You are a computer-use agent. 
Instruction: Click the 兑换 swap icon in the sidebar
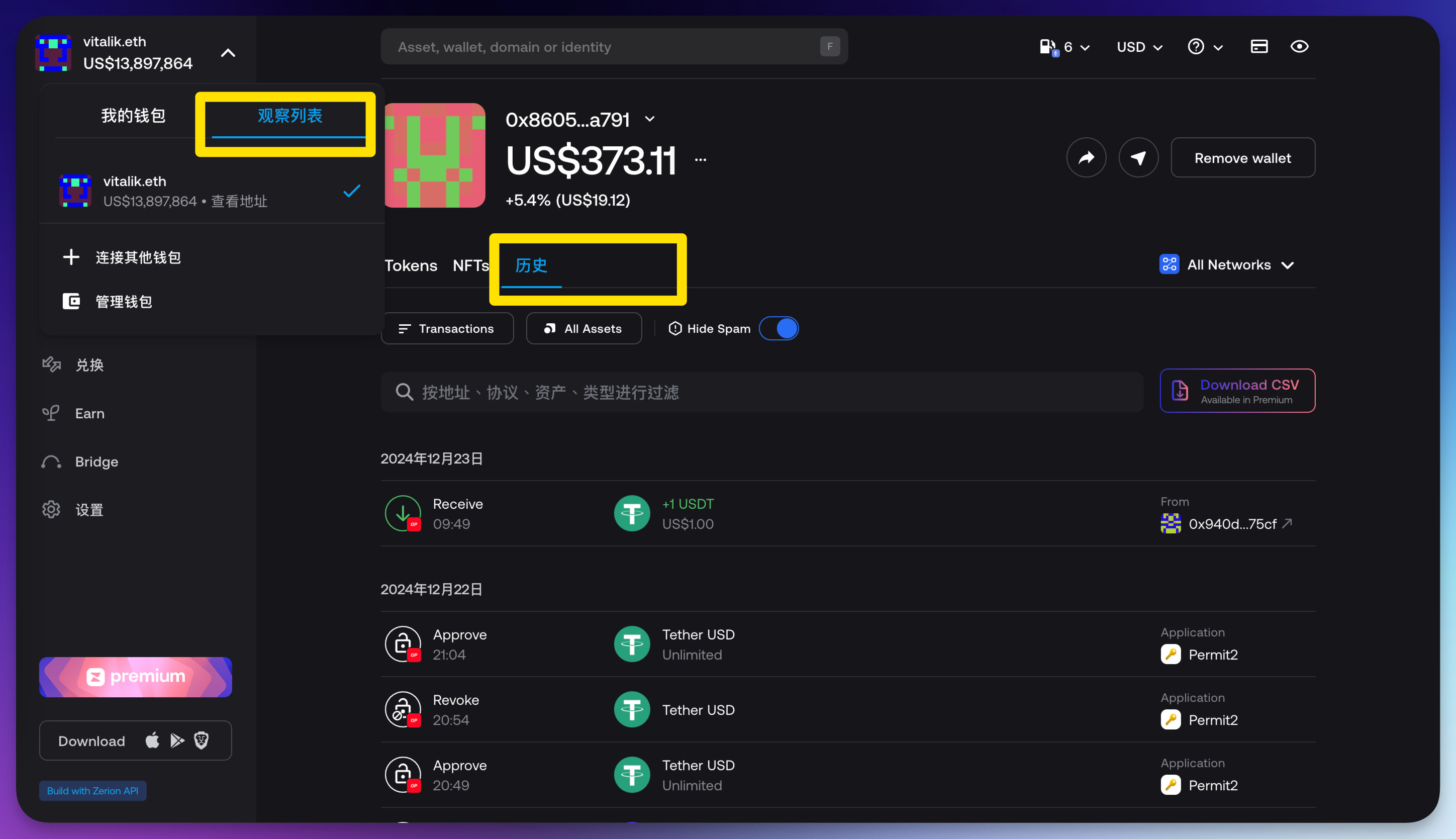point(51,364)
